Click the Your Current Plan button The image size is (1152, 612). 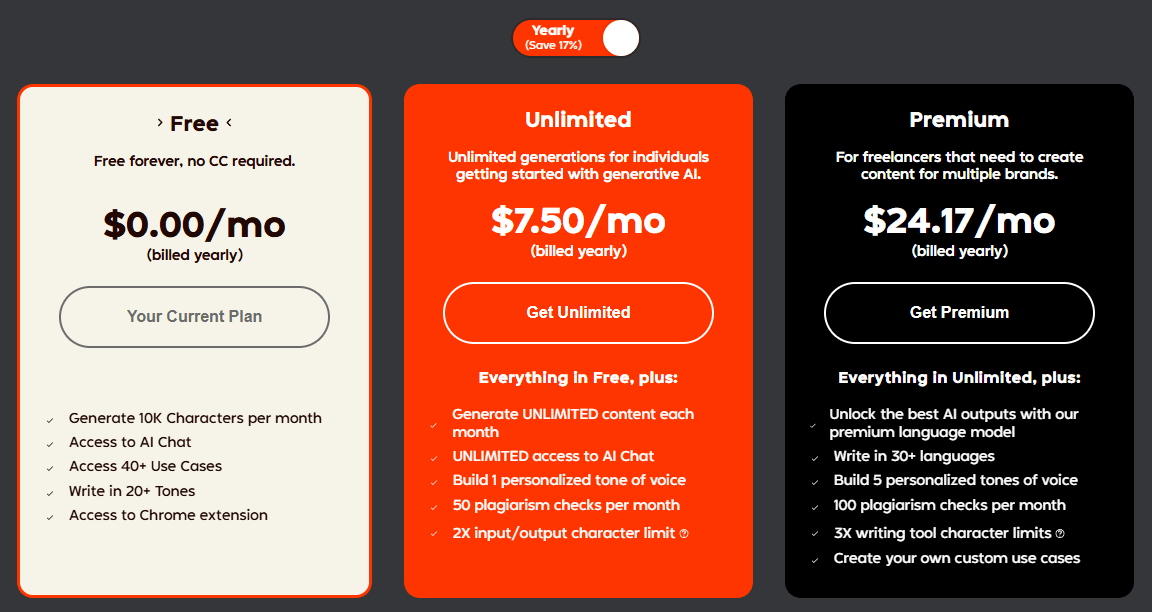tap(194, 316)
